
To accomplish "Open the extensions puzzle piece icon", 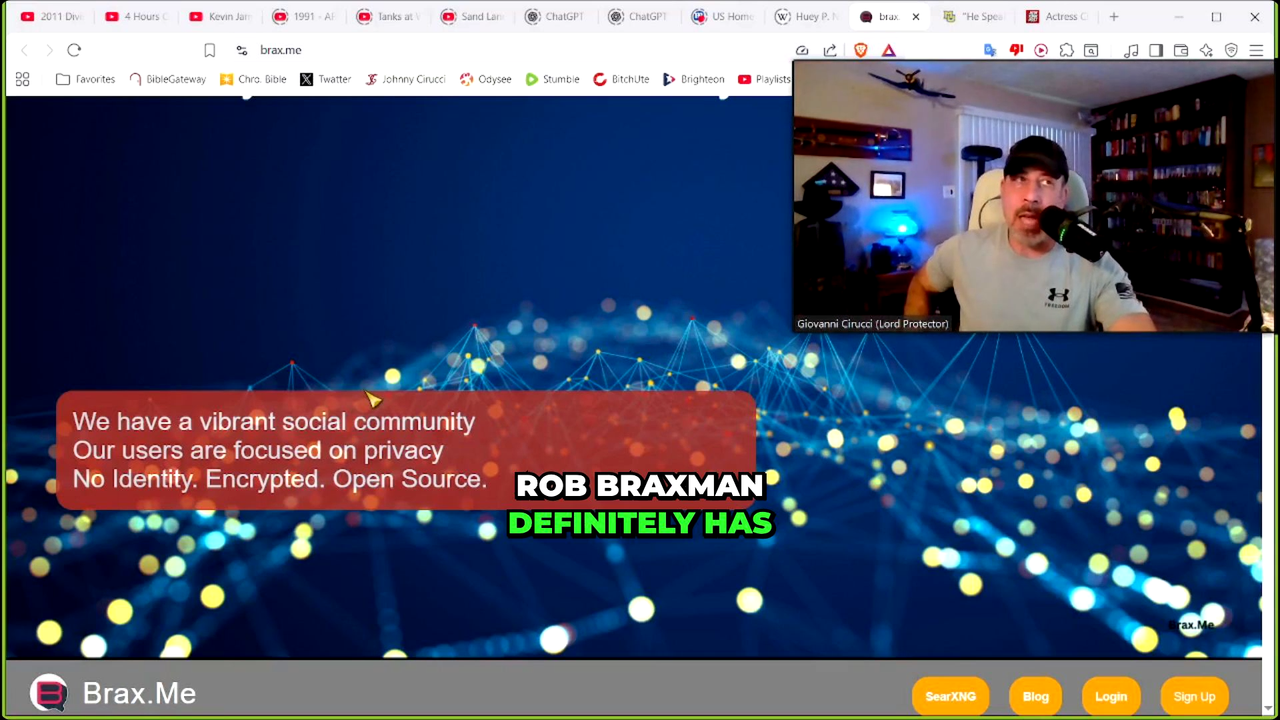I will (x=1066, y=50).
